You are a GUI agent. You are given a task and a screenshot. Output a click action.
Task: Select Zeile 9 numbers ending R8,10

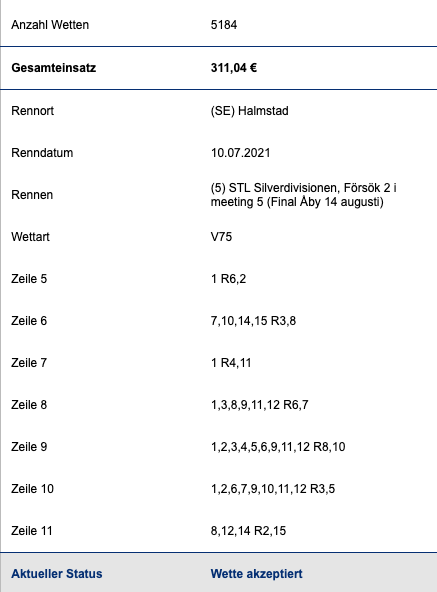pyautogui.click(x=278, y=447)
